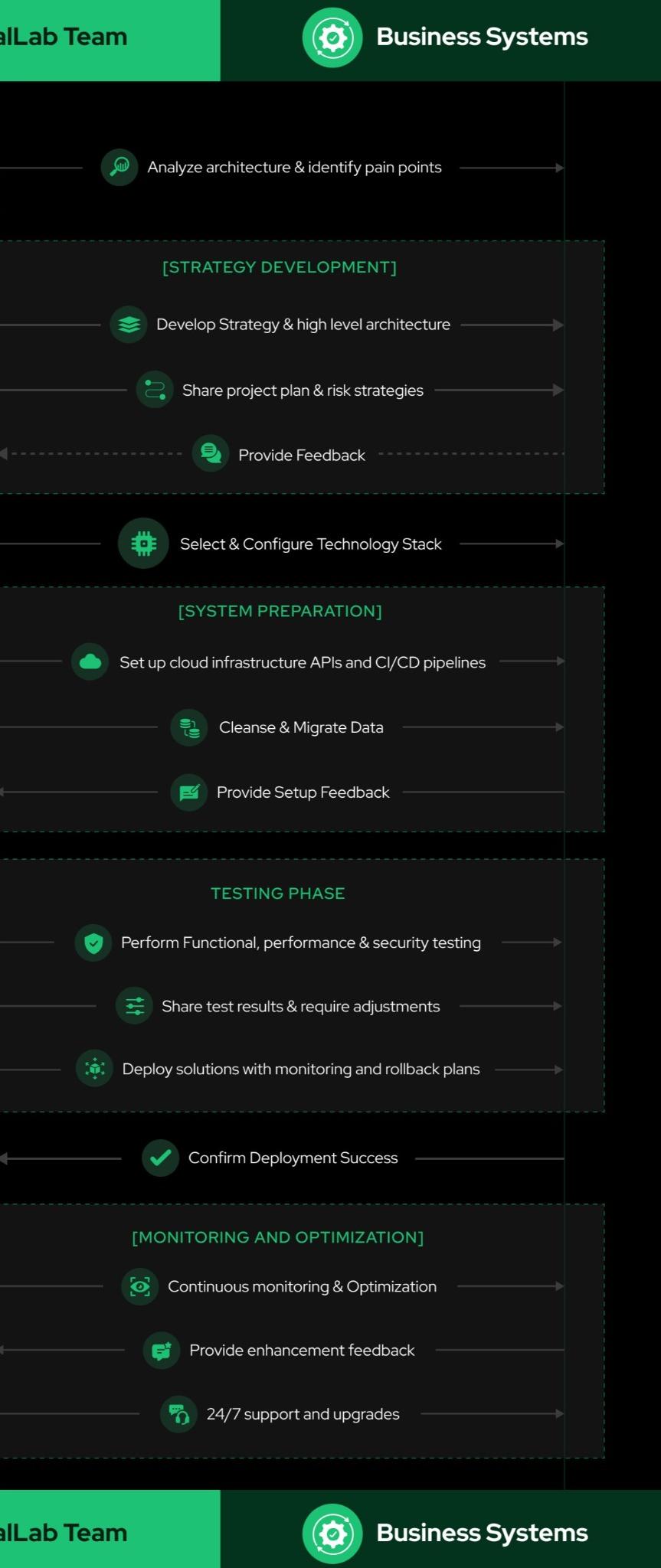Click the shield icon for security testing
Viewport: 661px width, 1568px height.
click(93, 943)
